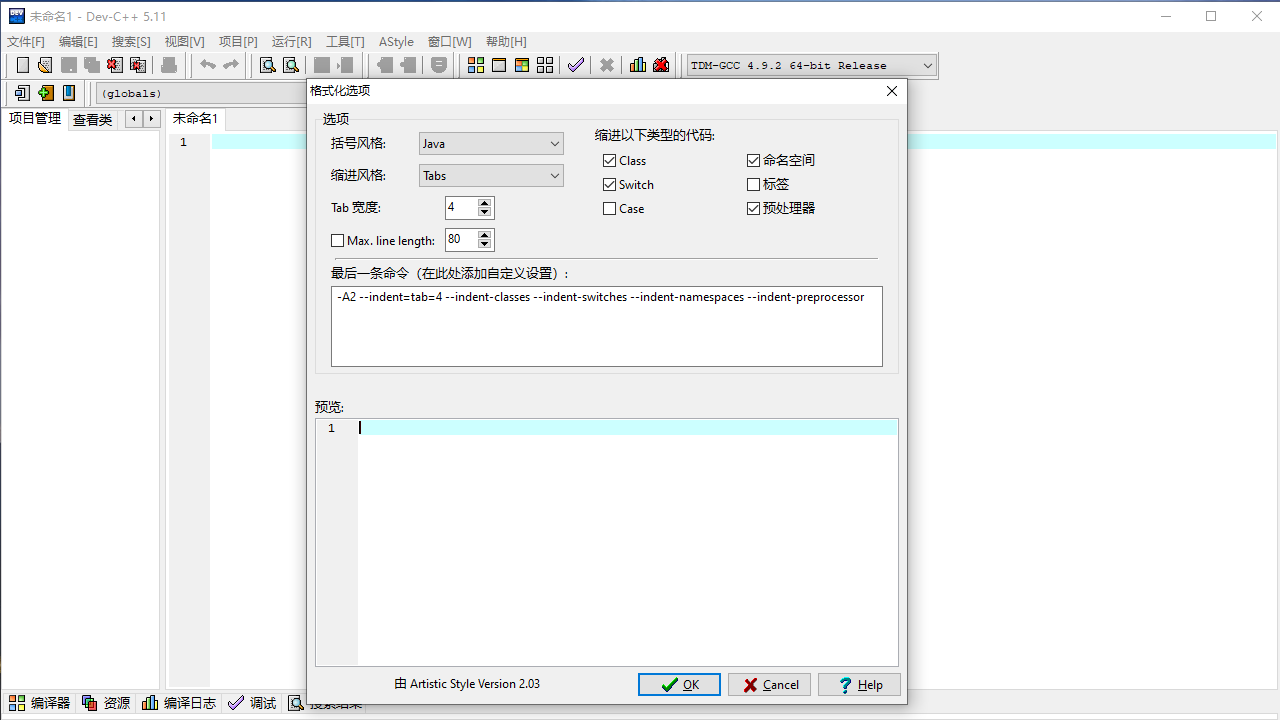This screenshot has height=720, width=1280.
Task: Click inside the command text area
Action: point(607,326)
